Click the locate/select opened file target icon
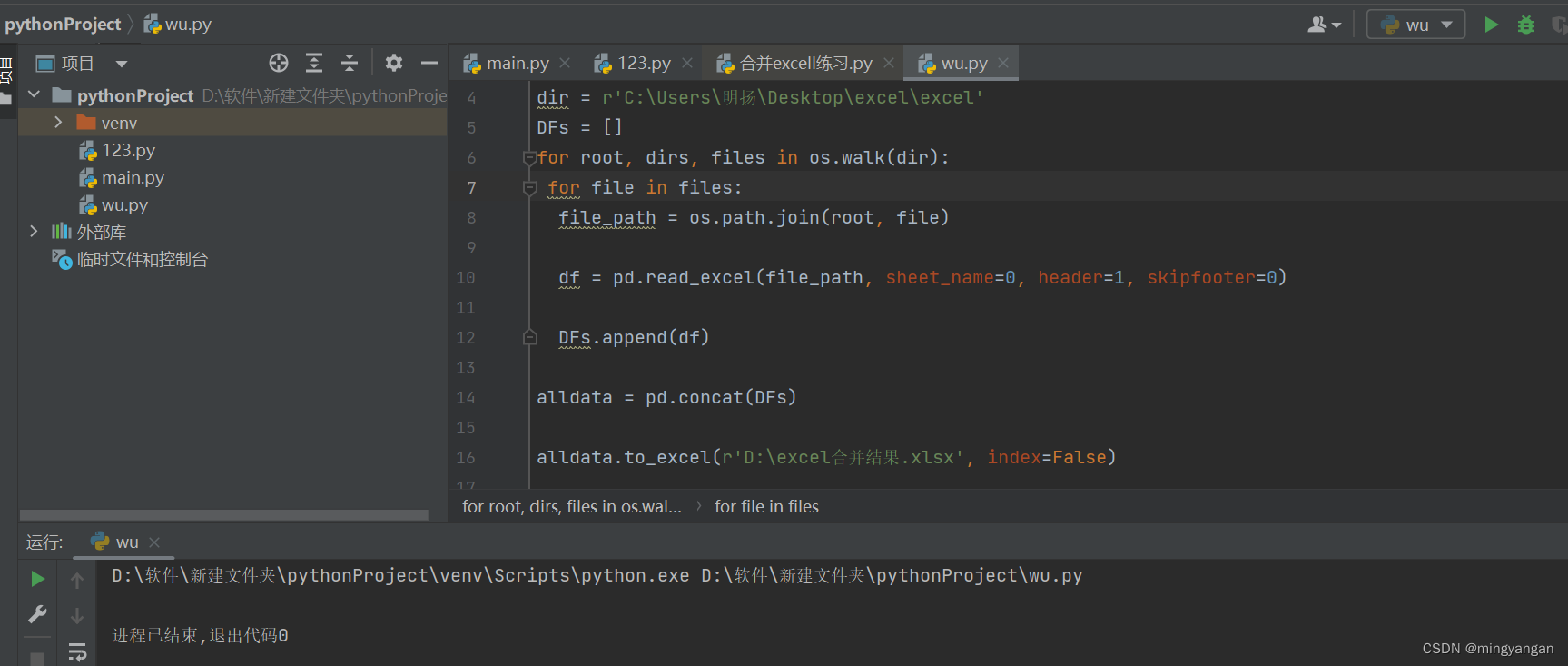The height and width of the screenshot is (666, 1568). click(x=279, y=63)
